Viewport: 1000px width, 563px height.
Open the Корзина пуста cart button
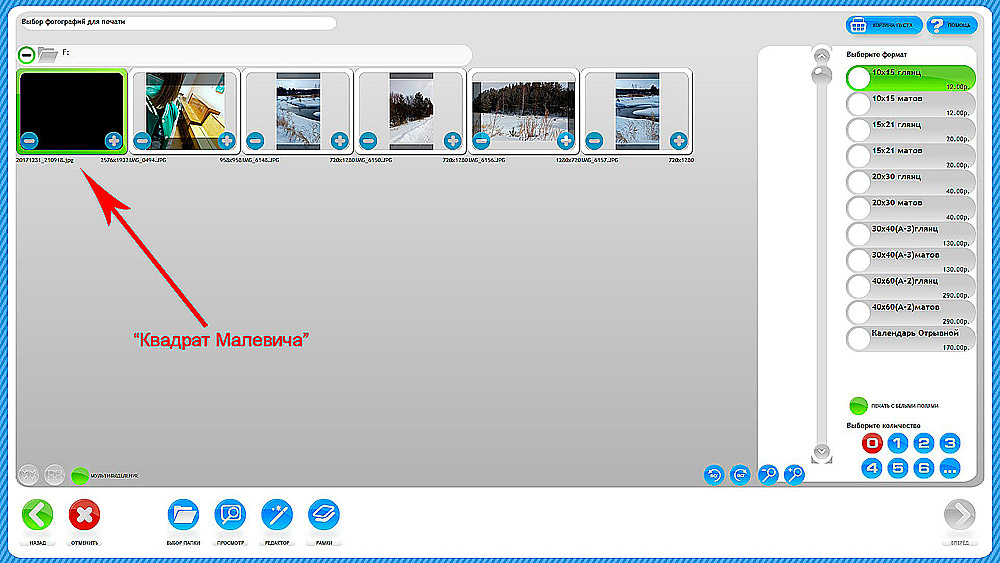[x=870, y=25]
